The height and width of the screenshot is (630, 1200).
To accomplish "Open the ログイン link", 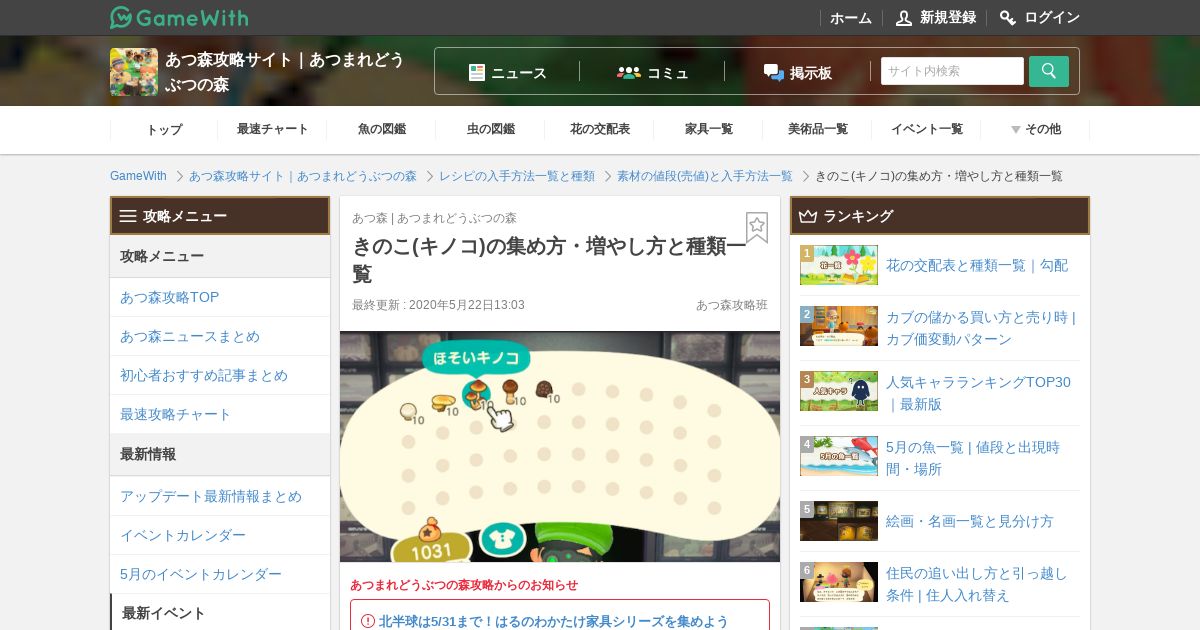I will (1052, 18).
